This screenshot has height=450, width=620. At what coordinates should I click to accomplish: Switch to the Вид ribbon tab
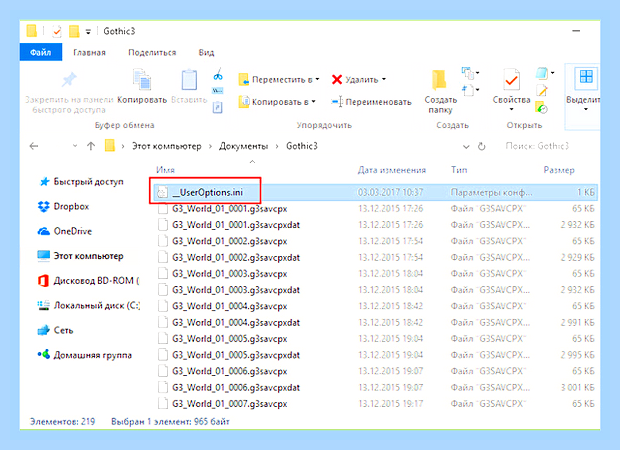pyautogui.click(x=206, y=53)
